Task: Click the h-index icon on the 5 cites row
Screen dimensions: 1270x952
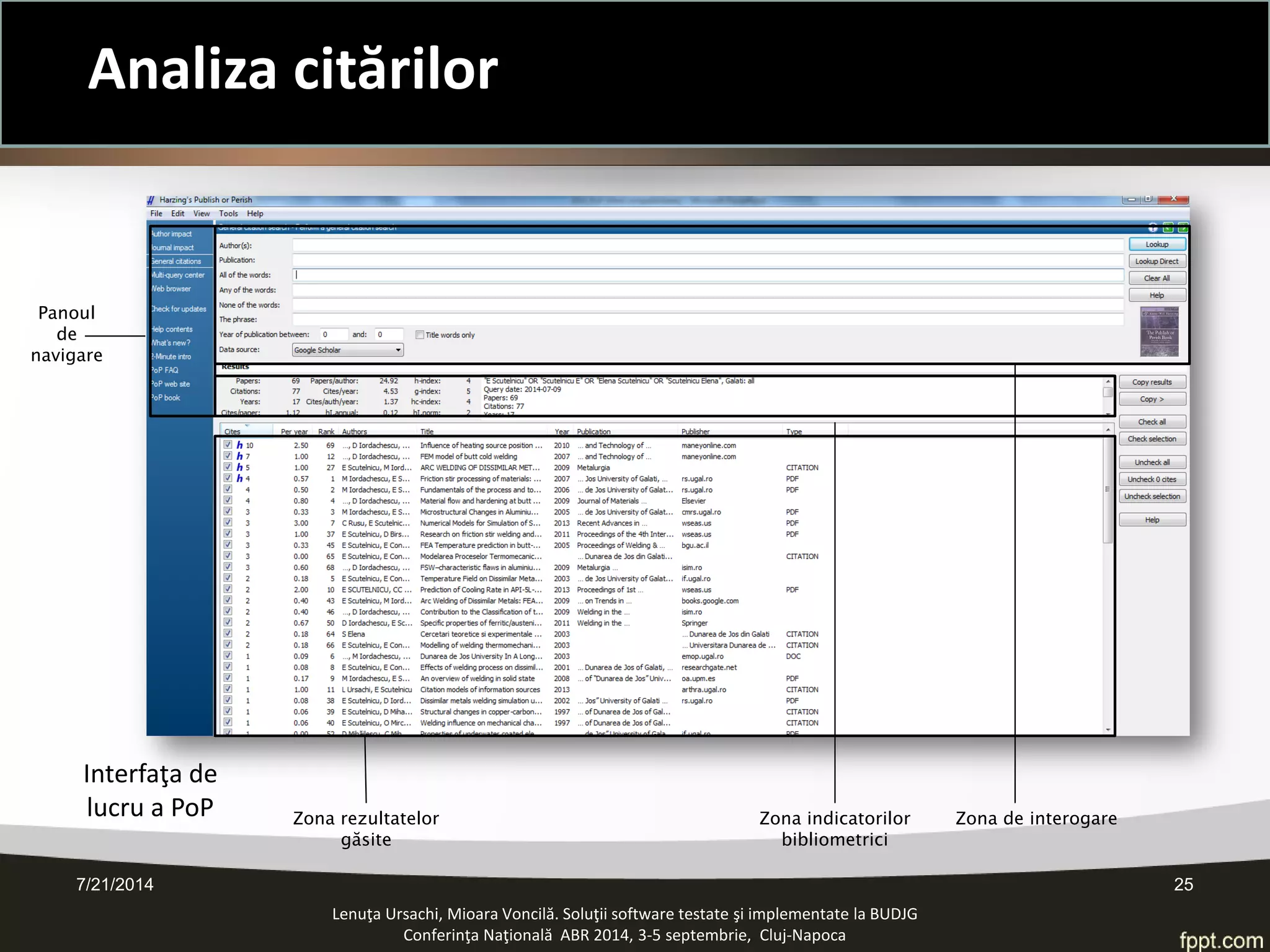Action: pyautogui.click(x=239, y=467)
